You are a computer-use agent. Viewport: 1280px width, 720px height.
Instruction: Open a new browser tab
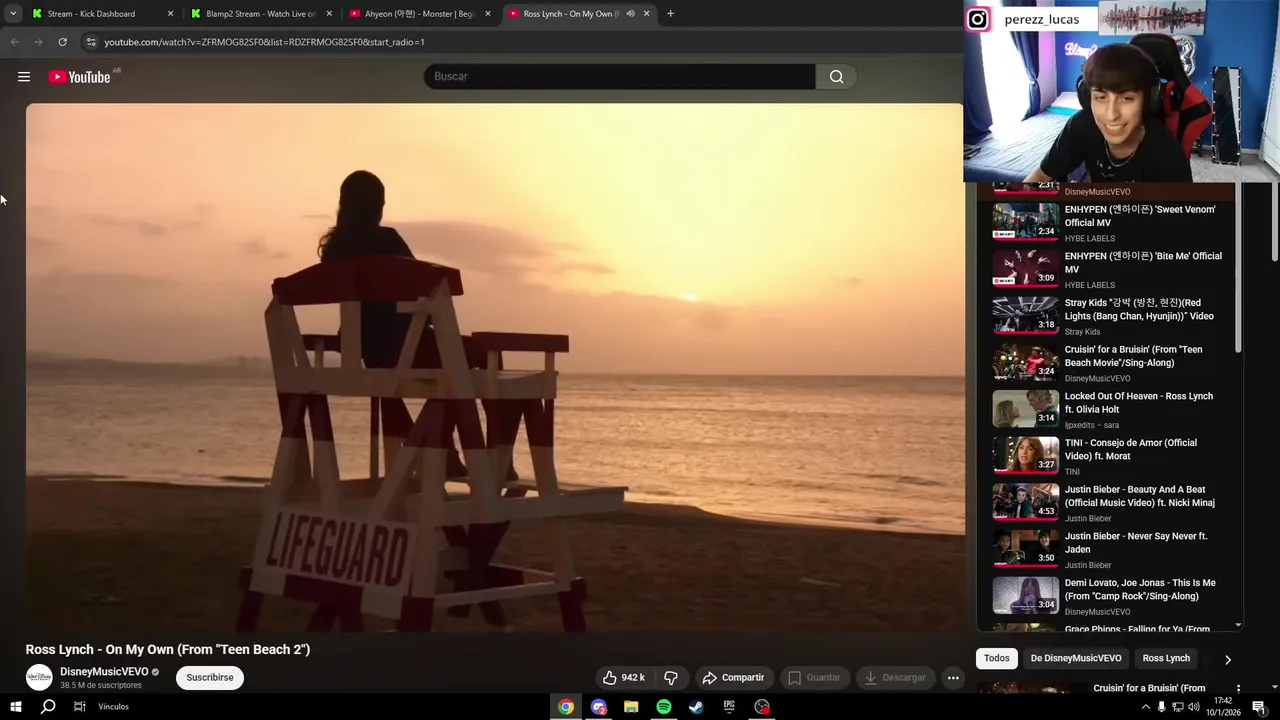click(x=670, y=14)
